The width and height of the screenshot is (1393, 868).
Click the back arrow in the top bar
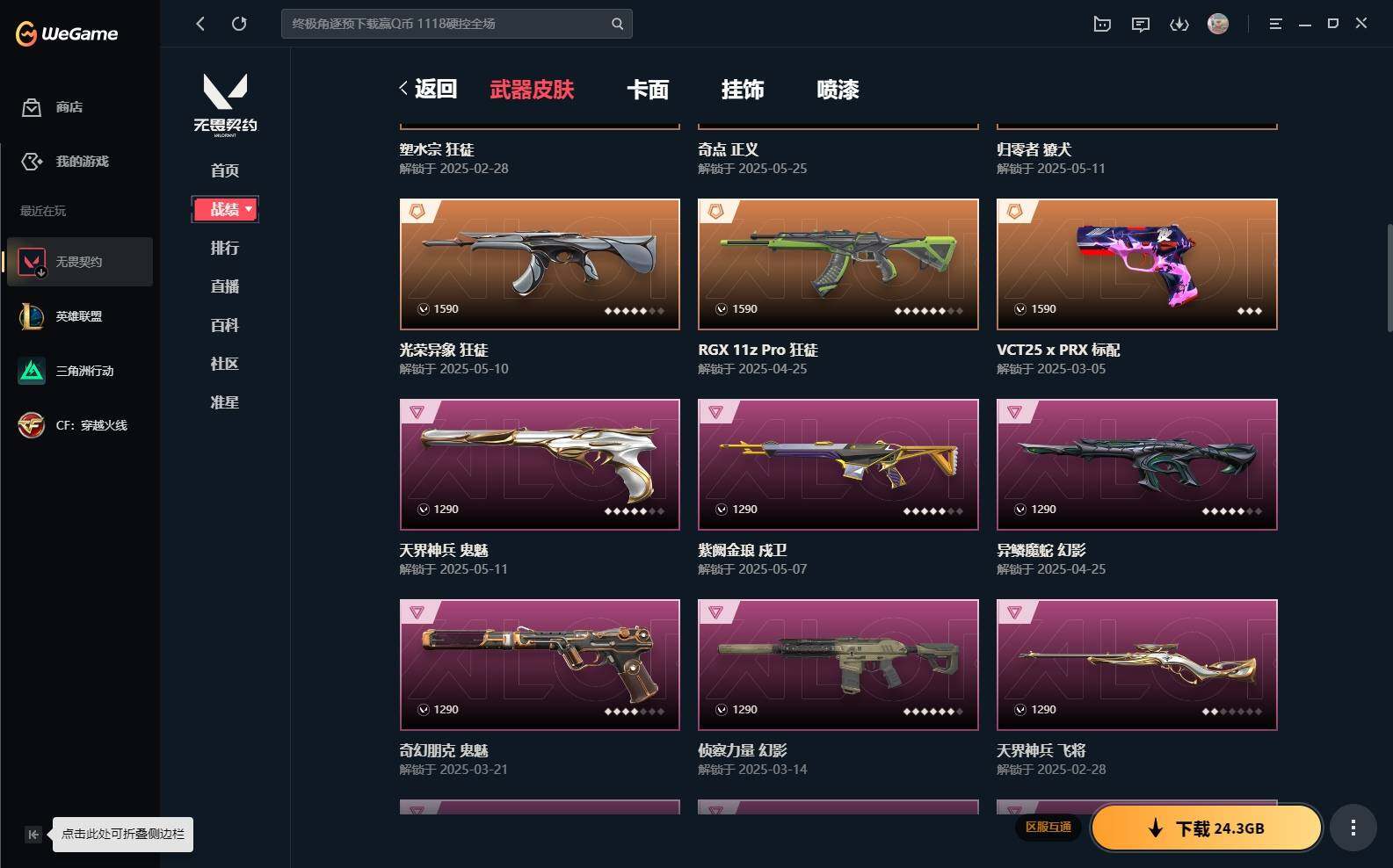pos(200,24)
